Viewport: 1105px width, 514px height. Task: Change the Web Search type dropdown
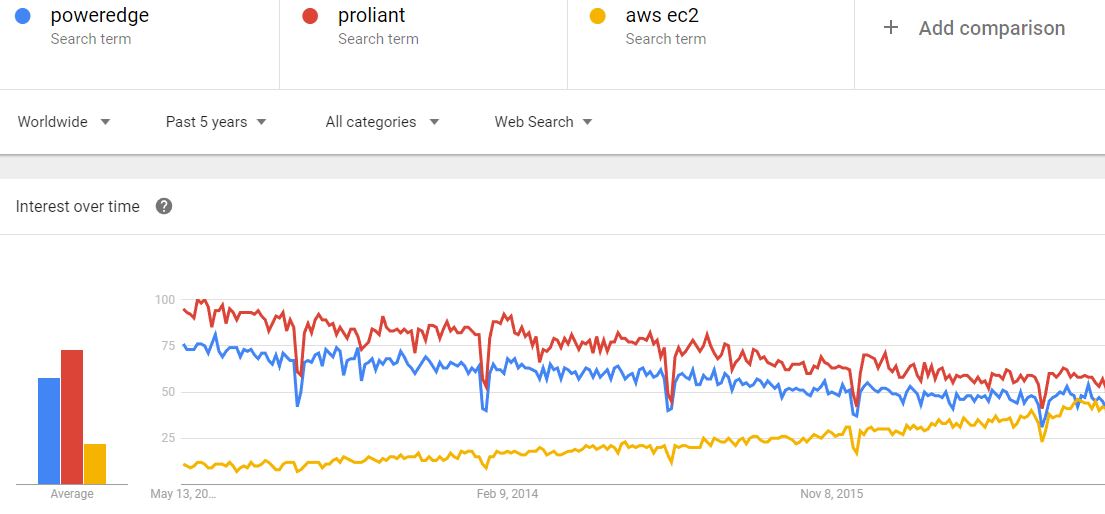click(543, 122)
